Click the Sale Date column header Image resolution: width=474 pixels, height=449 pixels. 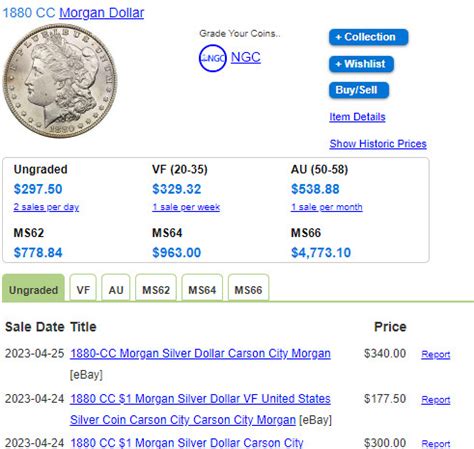(35, 327)
